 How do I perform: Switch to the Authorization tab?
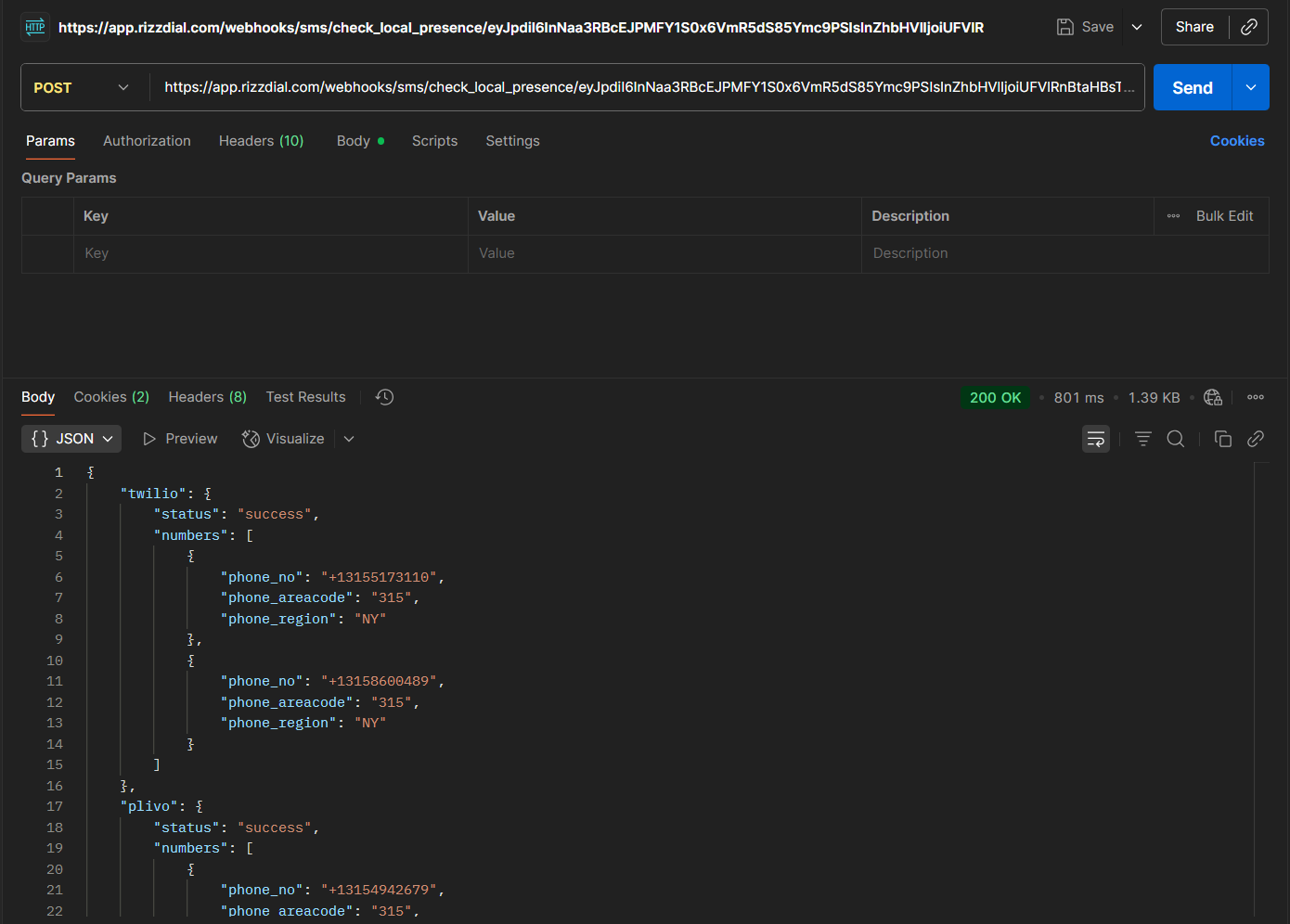pyautogui.click(x=147, y=141)
